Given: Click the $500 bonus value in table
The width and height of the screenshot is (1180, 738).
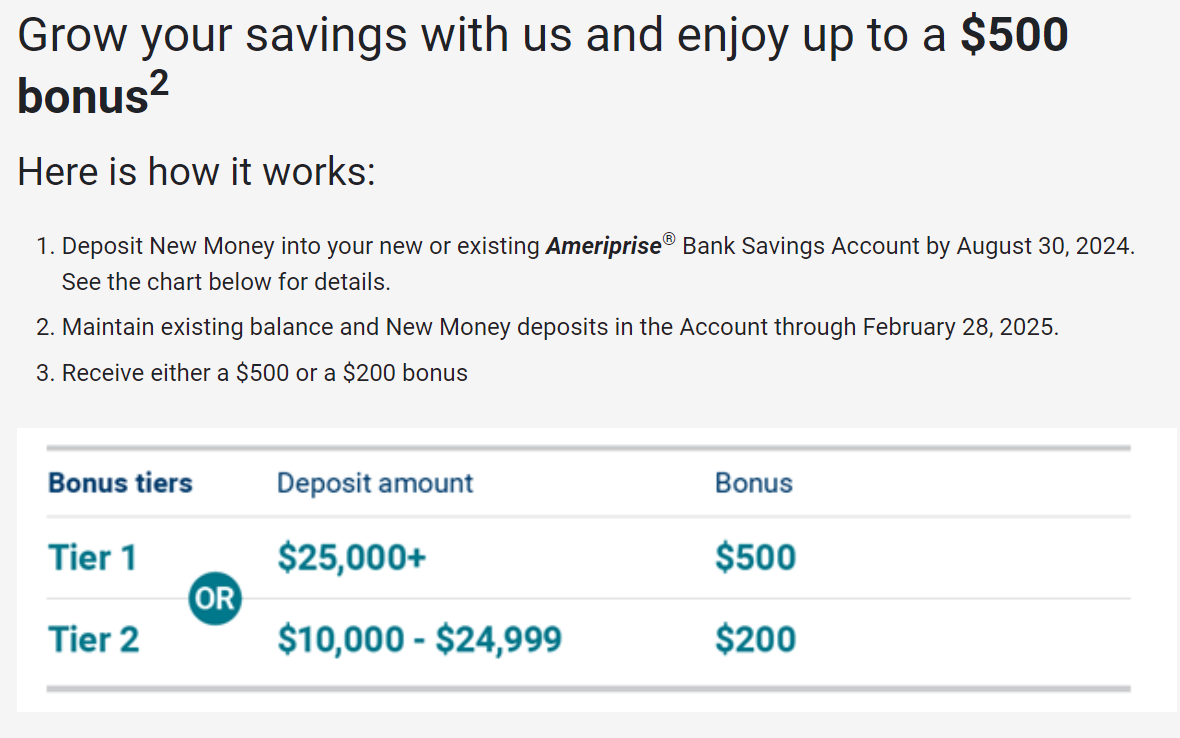Looking at the screenshot, I should tap(755, 557).
